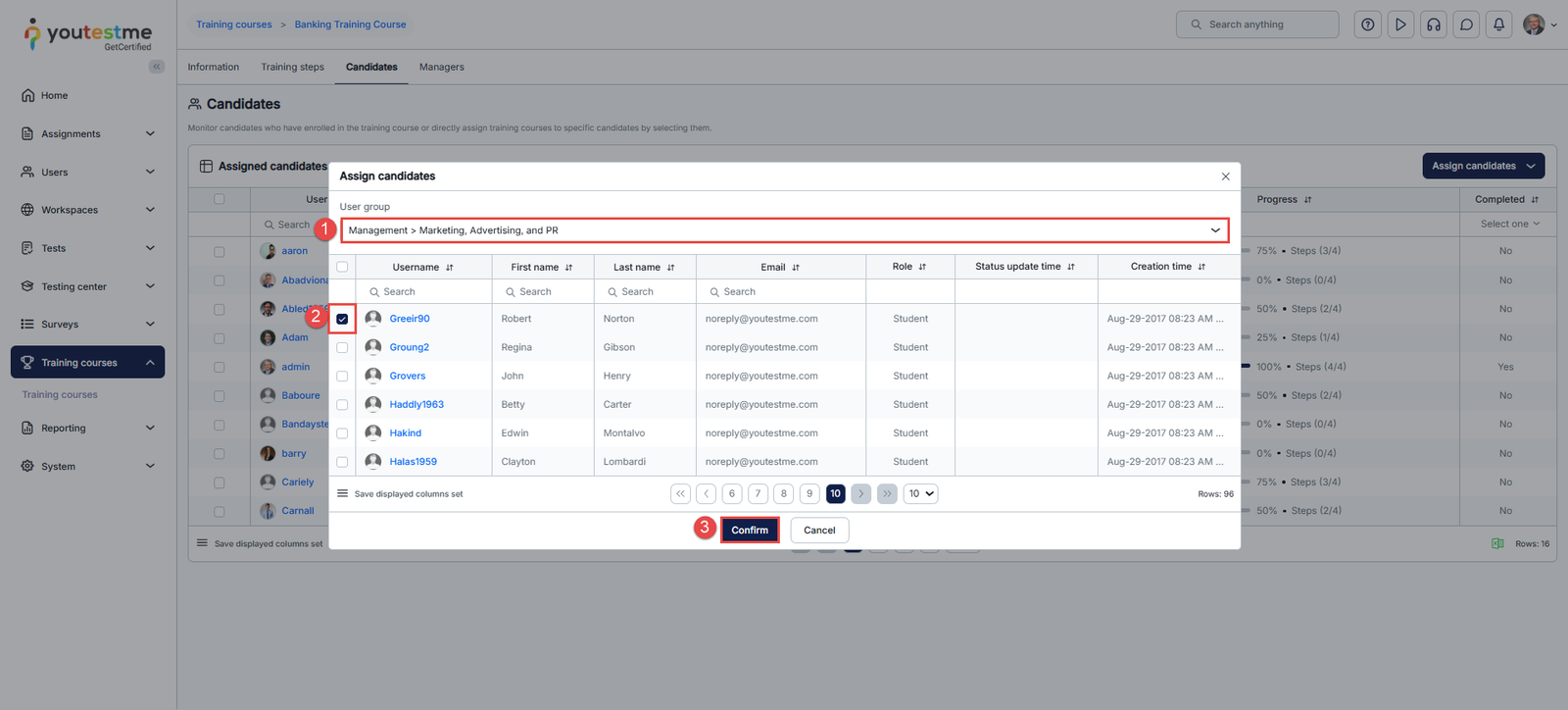
Task: Open the chat messages icon
Action: click(x=1466, y=25)
